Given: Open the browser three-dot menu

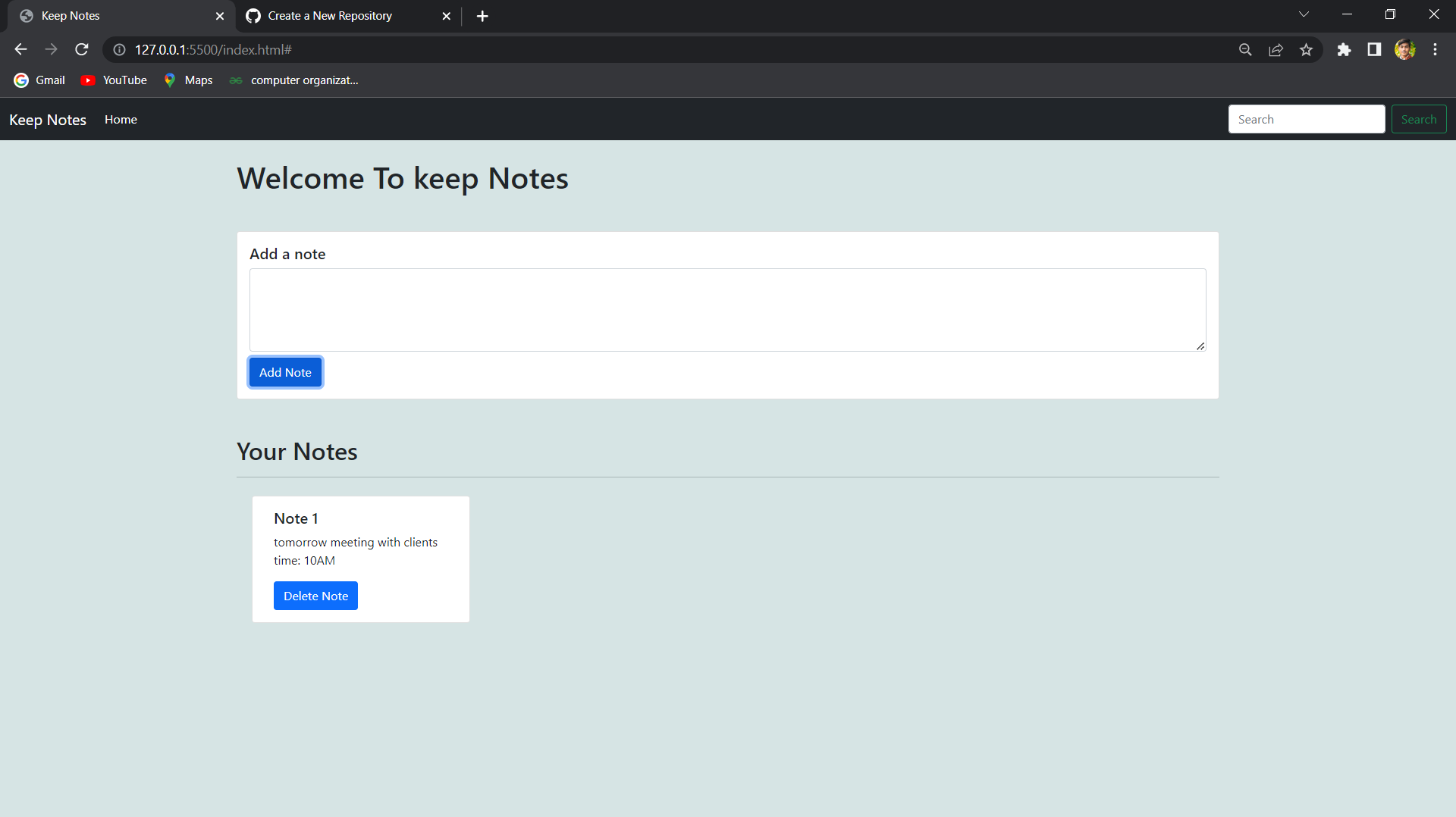Looking at the screenshot, I should click(1435, 49).
